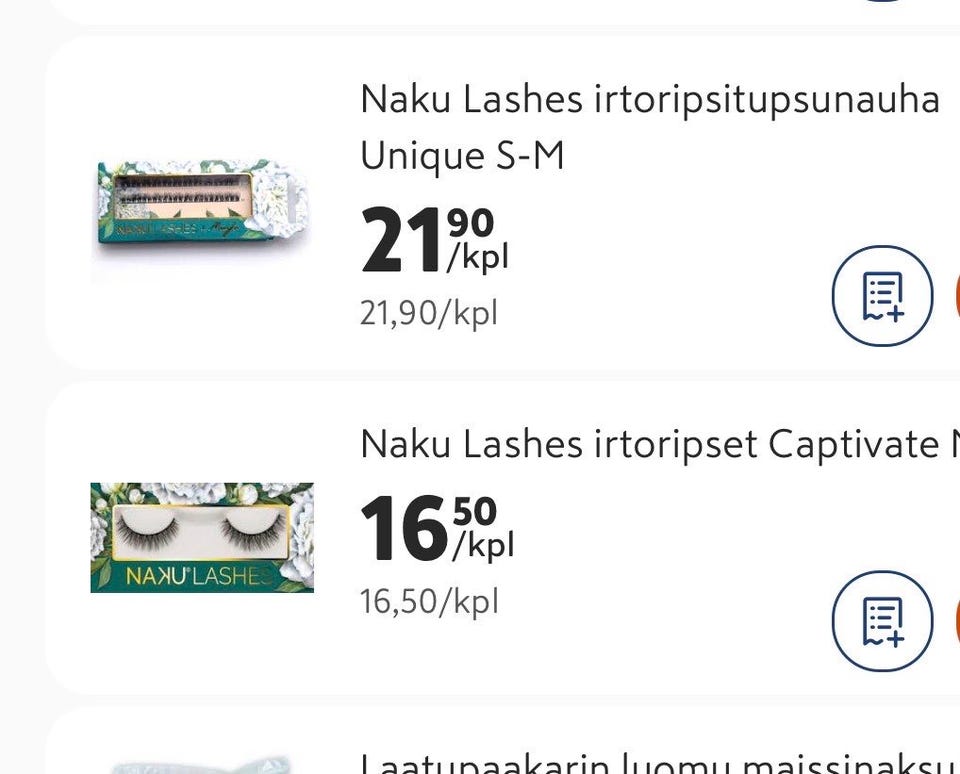Screen dimensions: 960x774
Task: Tap the small 21,90/kpl unit price text
Action: tap(429, 313)
